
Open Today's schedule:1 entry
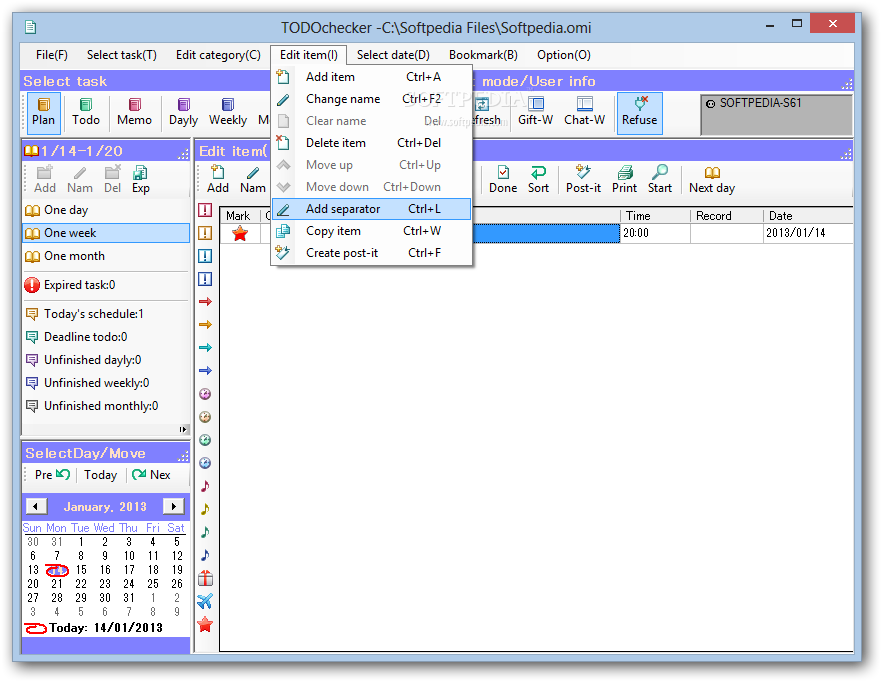tap(106, 314)
